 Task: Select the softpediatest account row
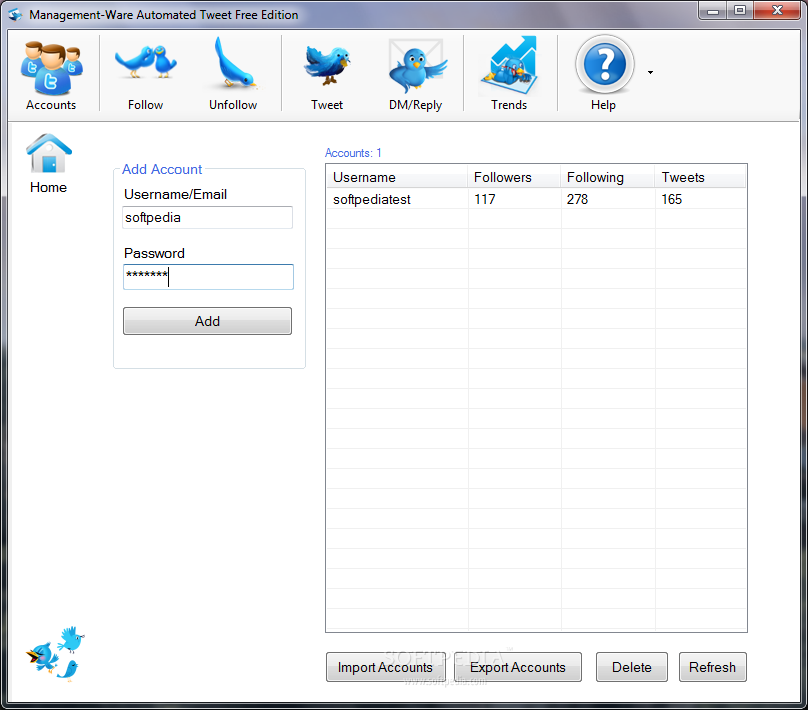pyautogui.click(x=536, y=199)
